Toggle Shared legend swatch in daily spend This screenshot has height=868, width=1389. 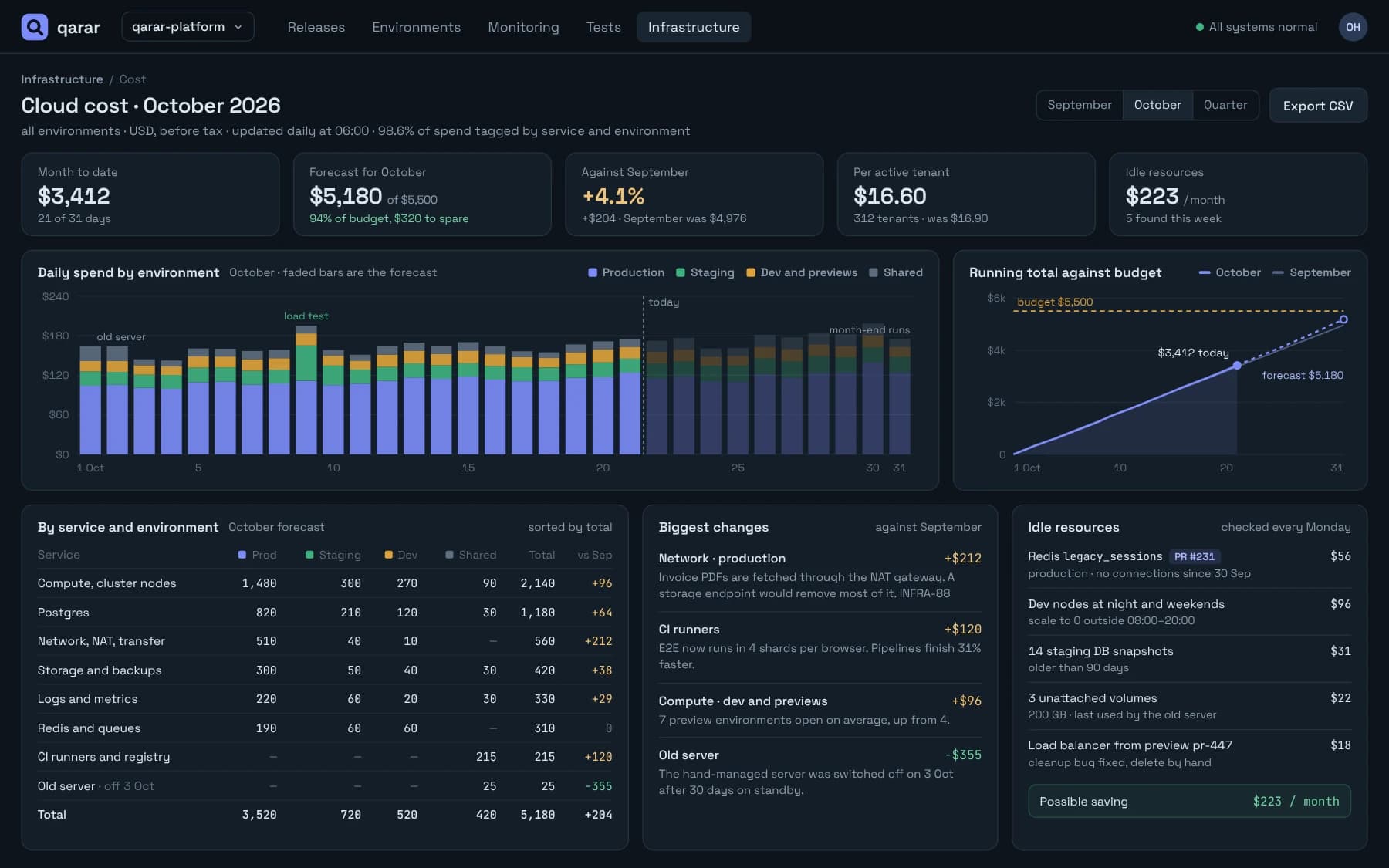point(874,272)
